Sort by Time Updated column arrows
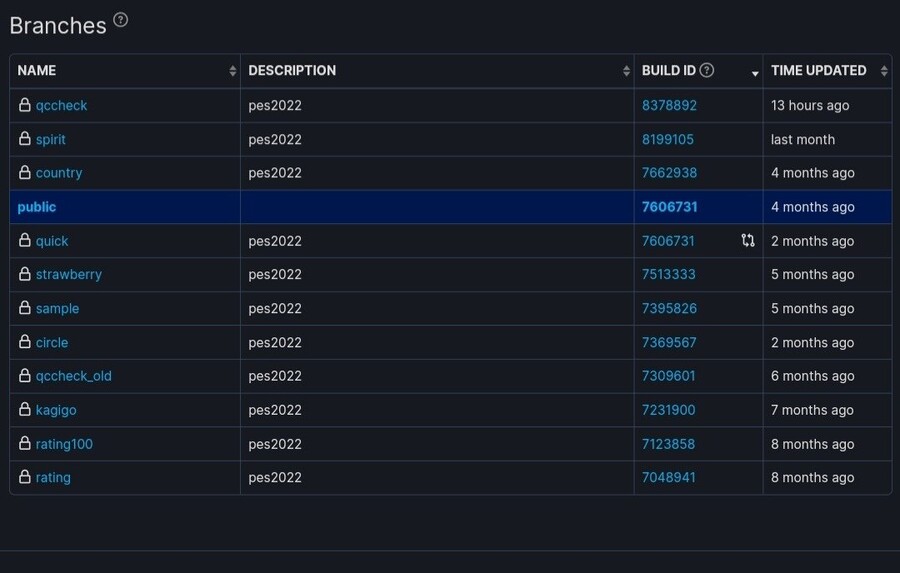This screenshot has height=573, width=900. click(x=884, y=71)
